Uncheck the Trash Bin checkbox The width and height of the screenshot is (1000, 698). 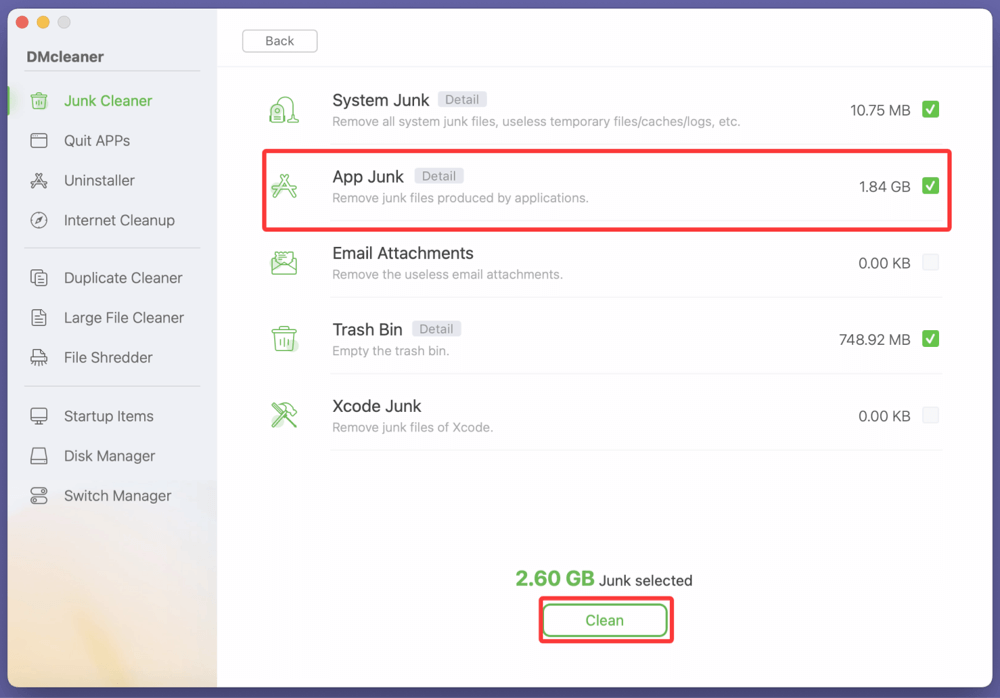tap(930, 339)
